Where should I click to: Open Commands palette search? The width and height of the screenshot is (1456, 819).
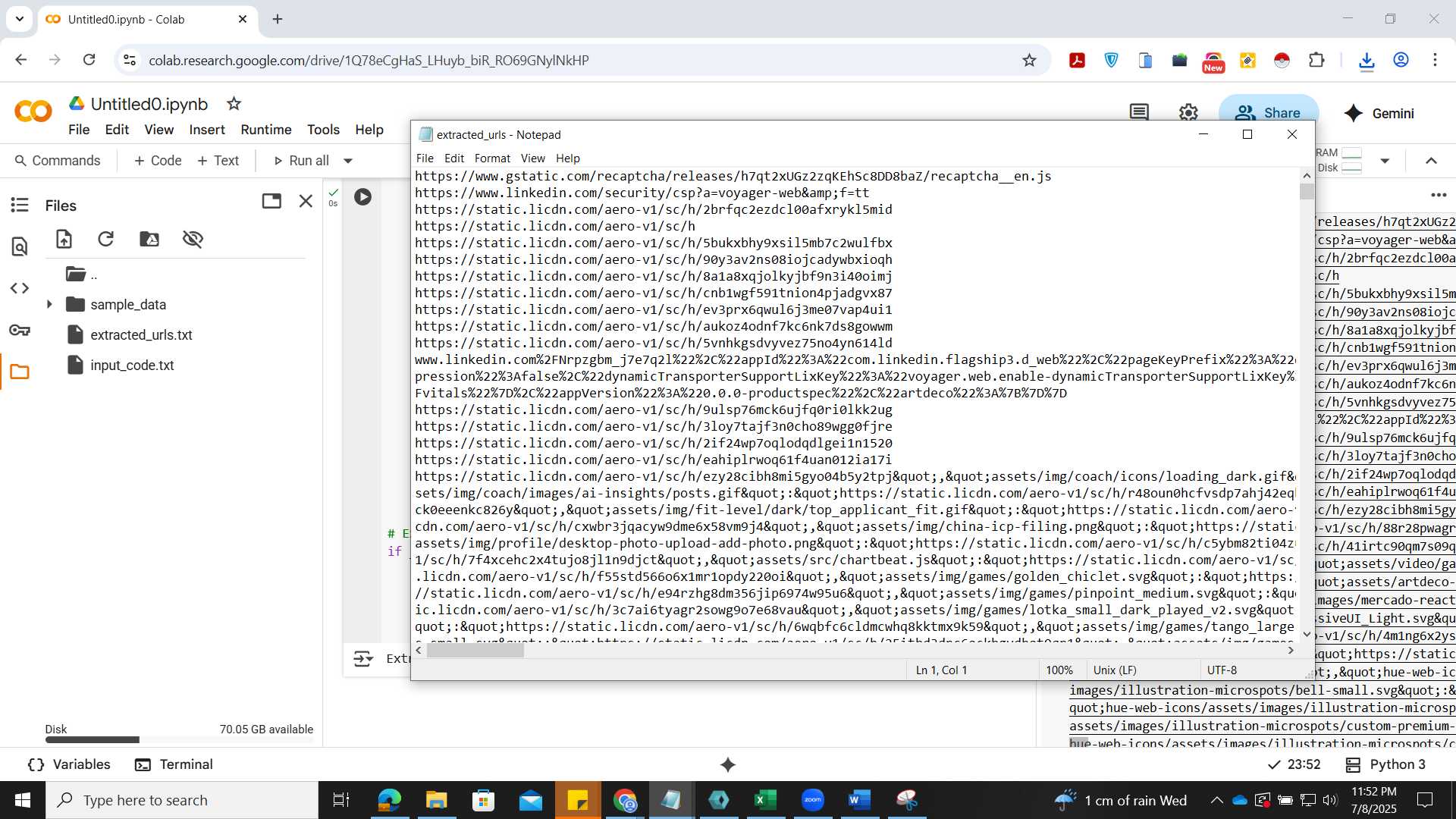(x=58, y=161)
